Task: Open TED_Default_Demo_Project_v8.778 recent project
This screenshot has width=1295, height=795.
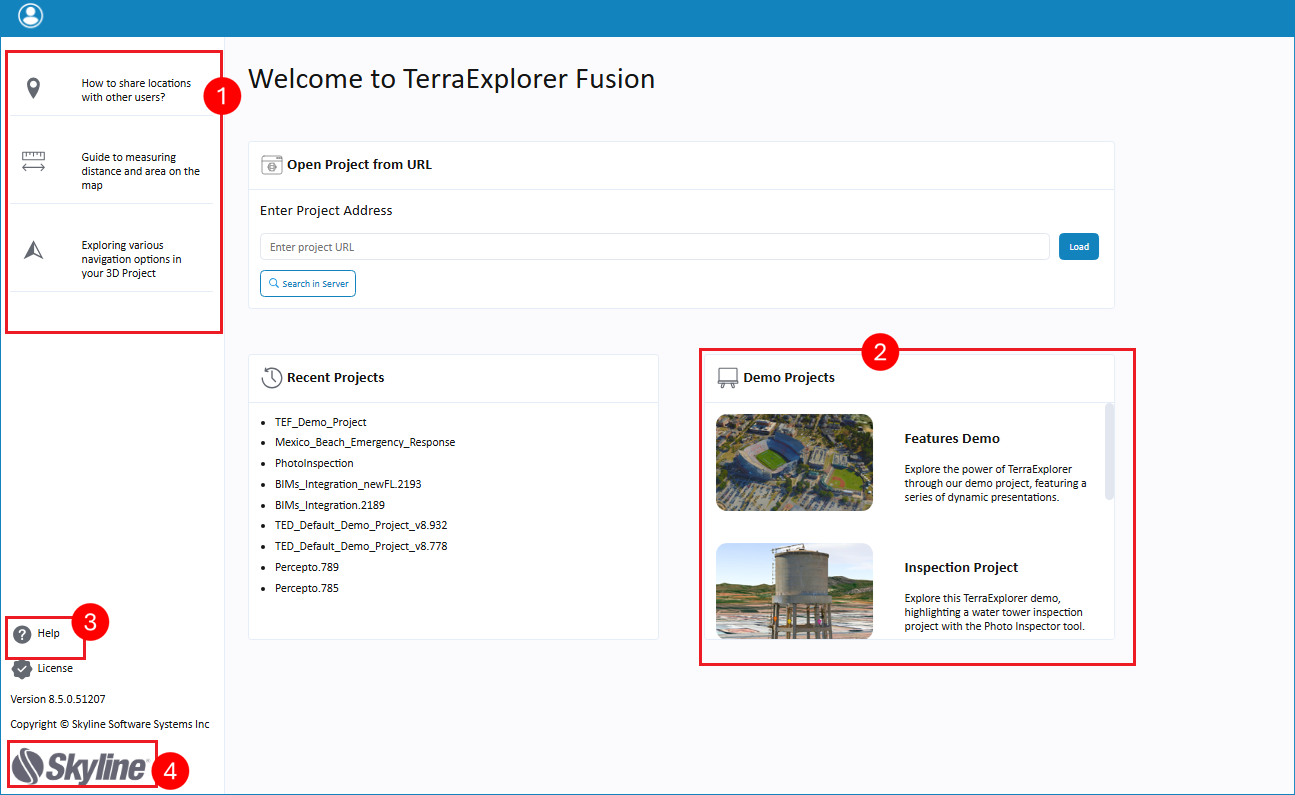Action: (x=361, y=546)
